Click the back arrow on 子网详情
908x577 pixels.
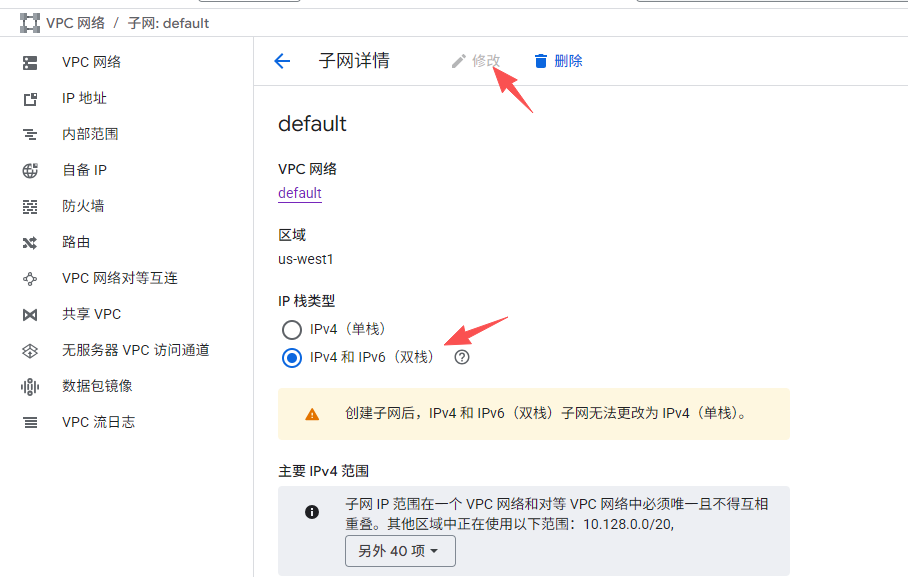281,60
